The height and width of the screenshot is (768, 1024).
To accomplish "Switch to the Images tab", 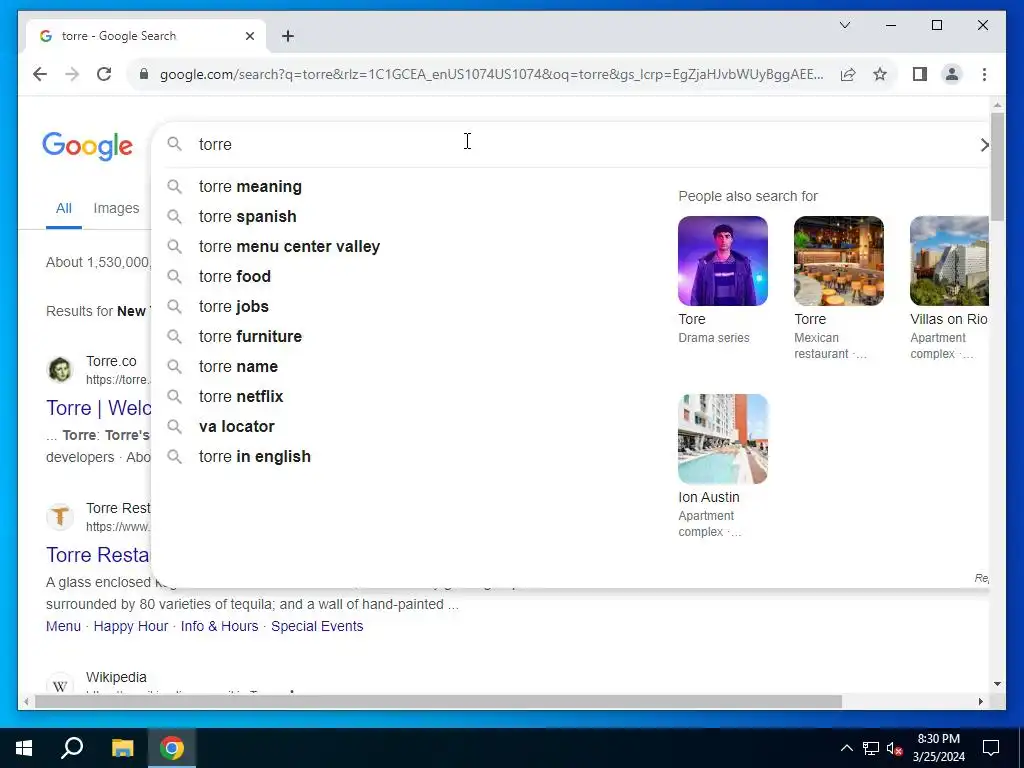I will (x=116, y=208).
